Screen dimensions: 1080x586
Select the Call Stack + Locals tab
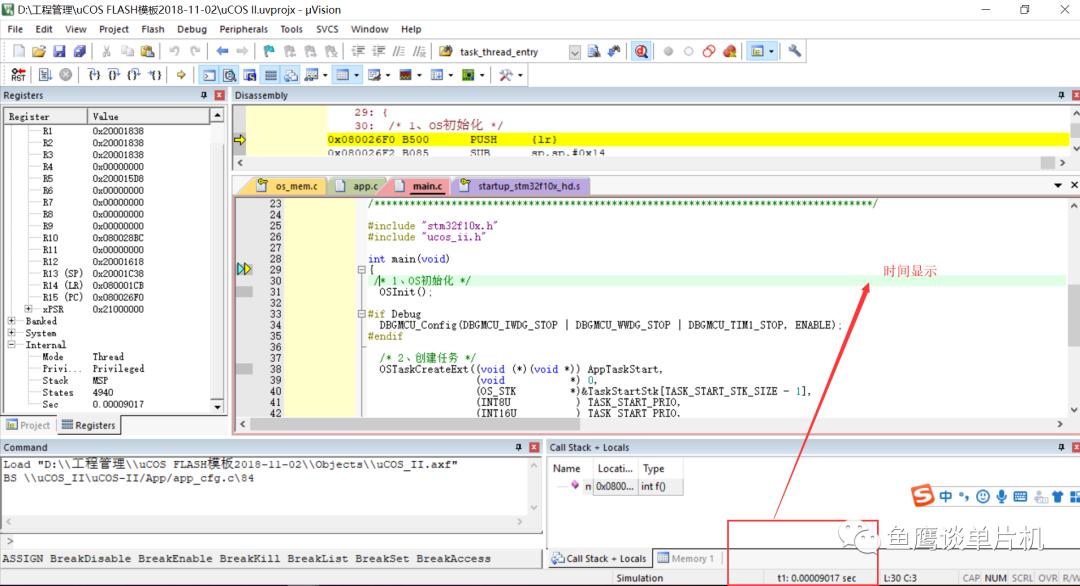[599, 558]
